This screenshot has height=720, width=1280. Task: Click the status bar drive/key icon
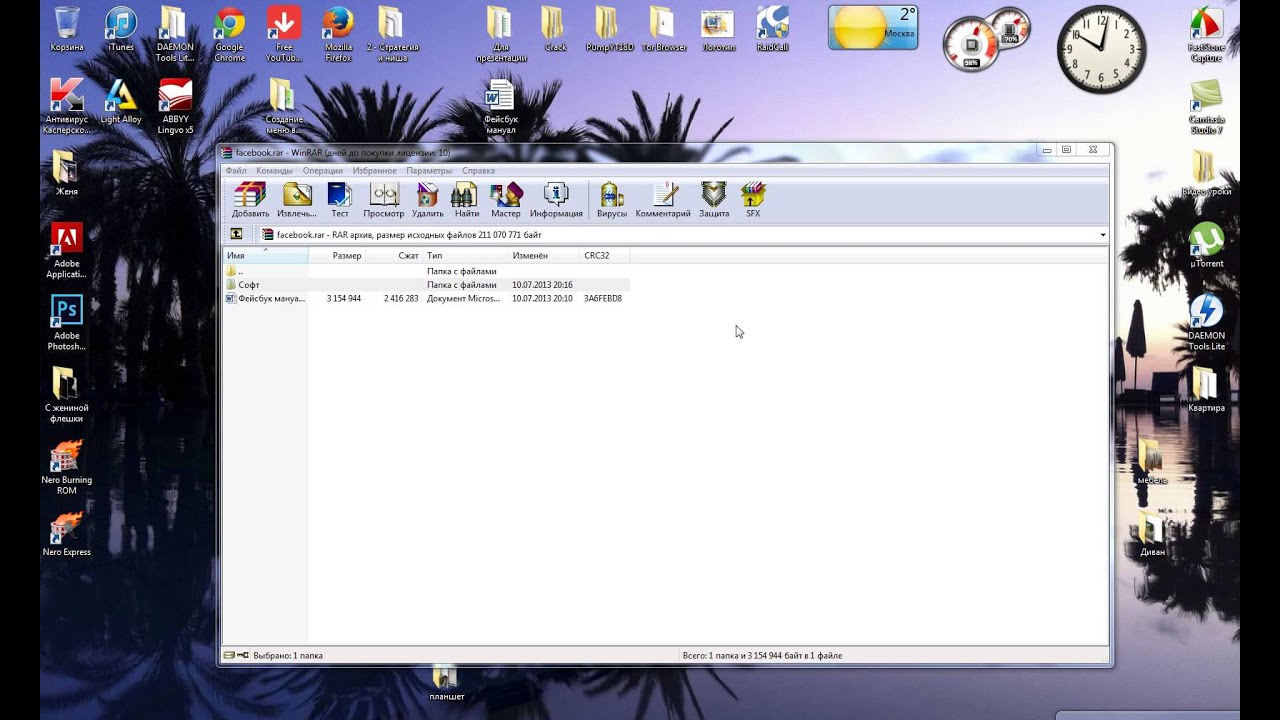(236, 655)
